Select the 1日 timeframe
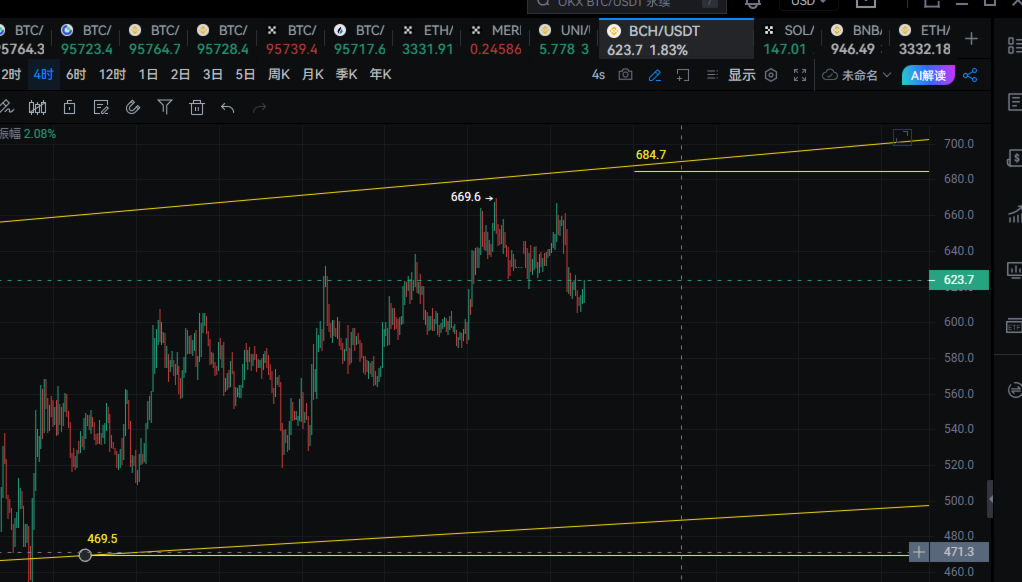Viewport: 1022px width, 582px height. click(x=148, y=75)
